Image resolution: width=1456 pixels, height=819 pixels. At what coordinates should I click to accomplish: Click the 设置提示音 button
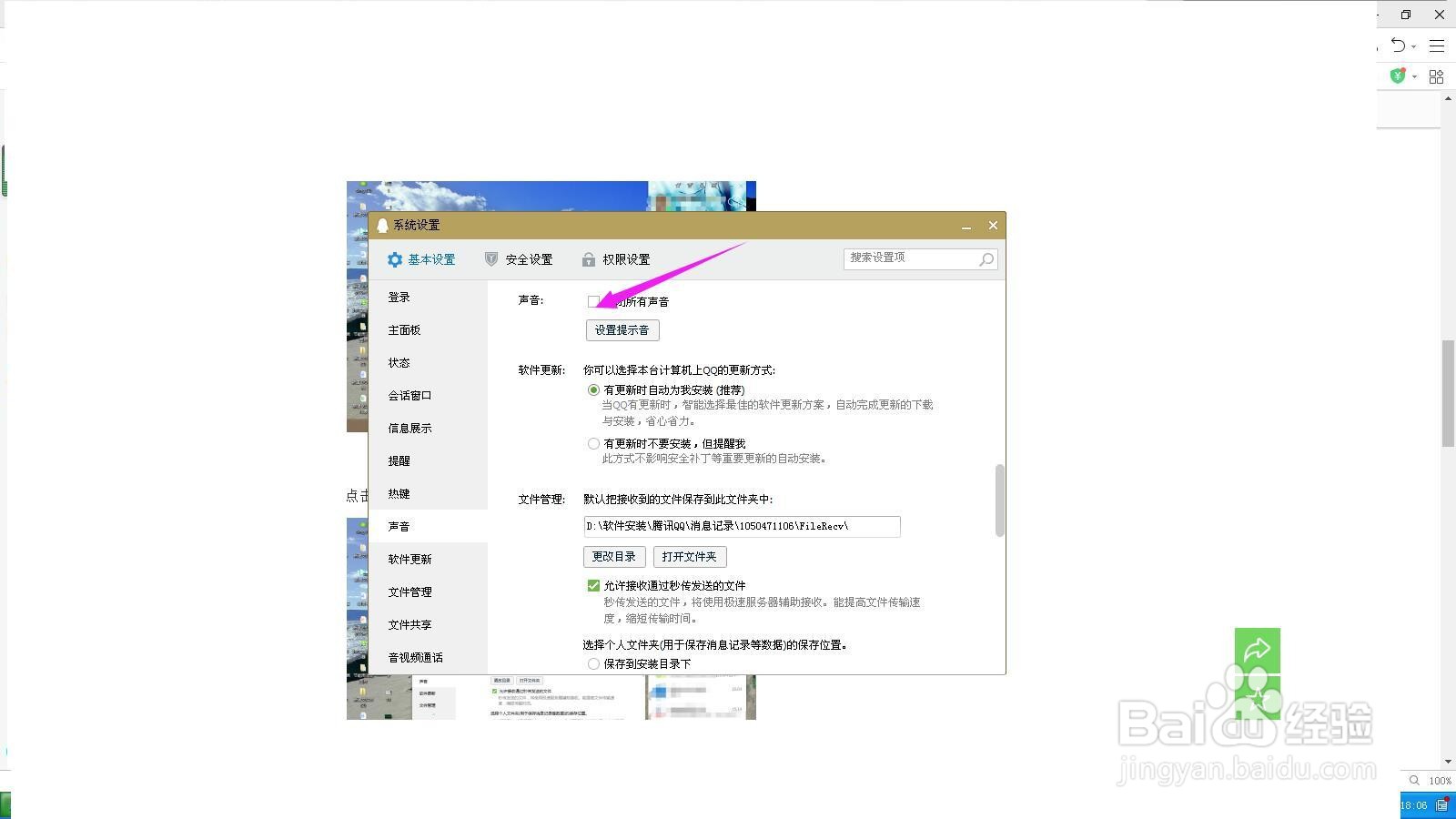[x=622, y=330]
